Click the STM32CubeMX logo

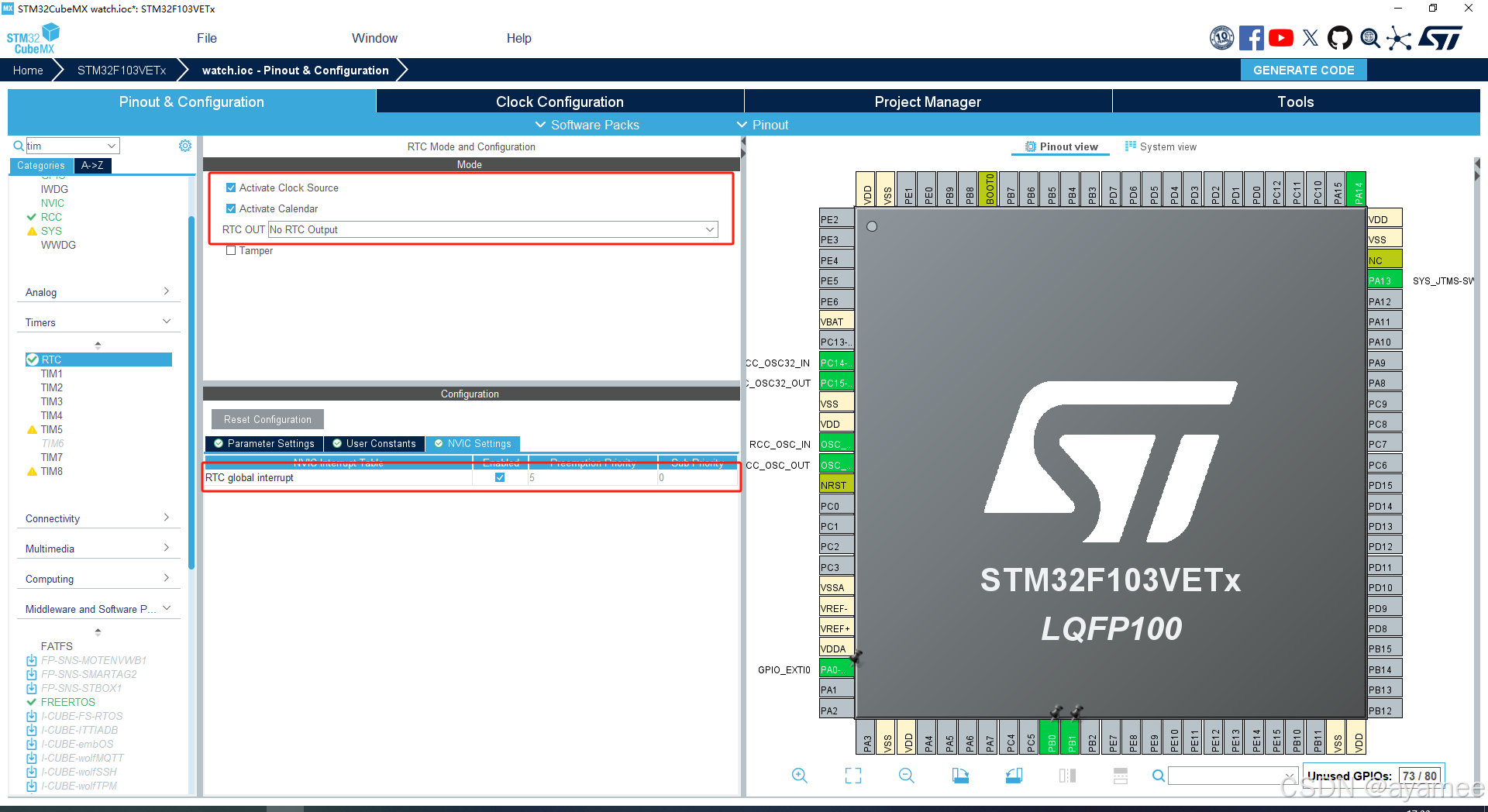click(33, 39)
